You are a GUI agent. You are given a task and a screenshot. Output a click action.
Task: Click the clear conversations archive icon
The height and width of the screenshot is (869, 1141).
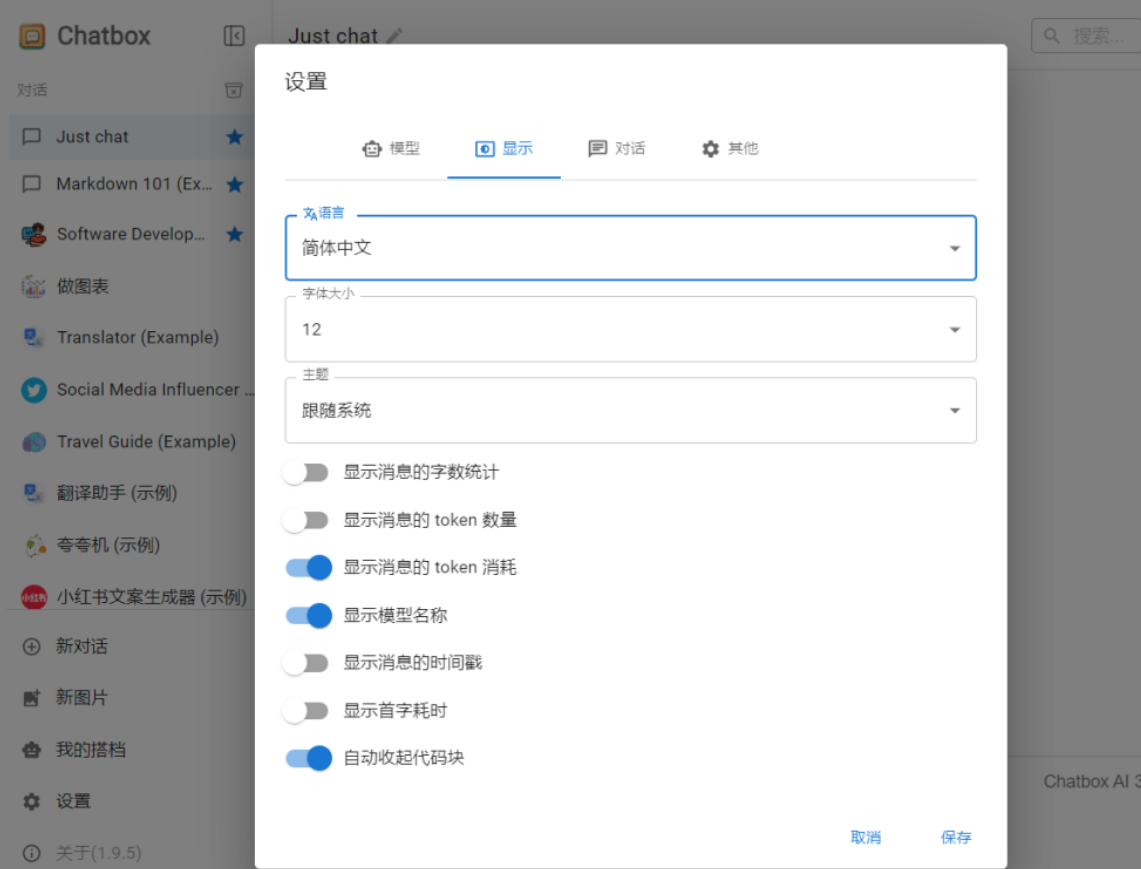point(234,90)
